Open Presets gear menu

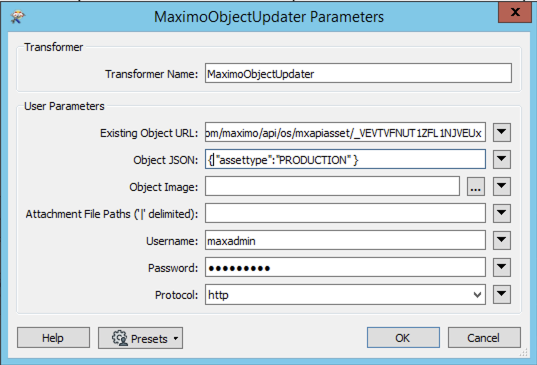tap(140, 338)
